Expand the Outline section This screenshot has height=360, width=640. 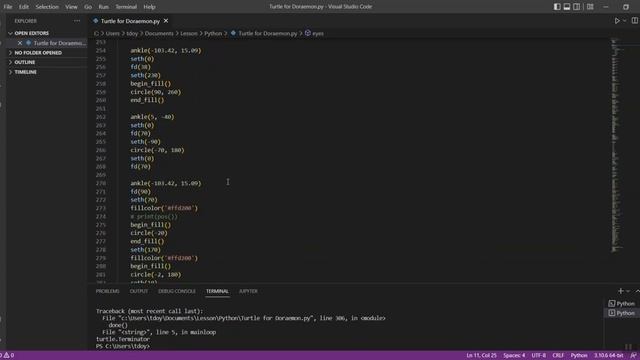[25, 62]
